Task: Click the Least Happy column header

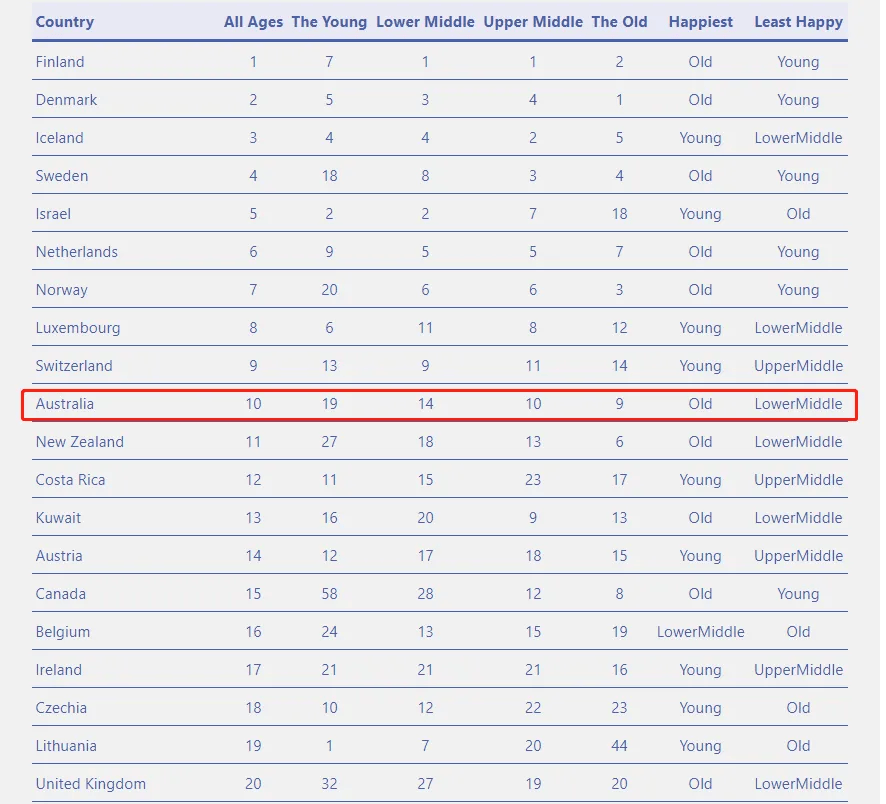Action: (x=798, y=22)
